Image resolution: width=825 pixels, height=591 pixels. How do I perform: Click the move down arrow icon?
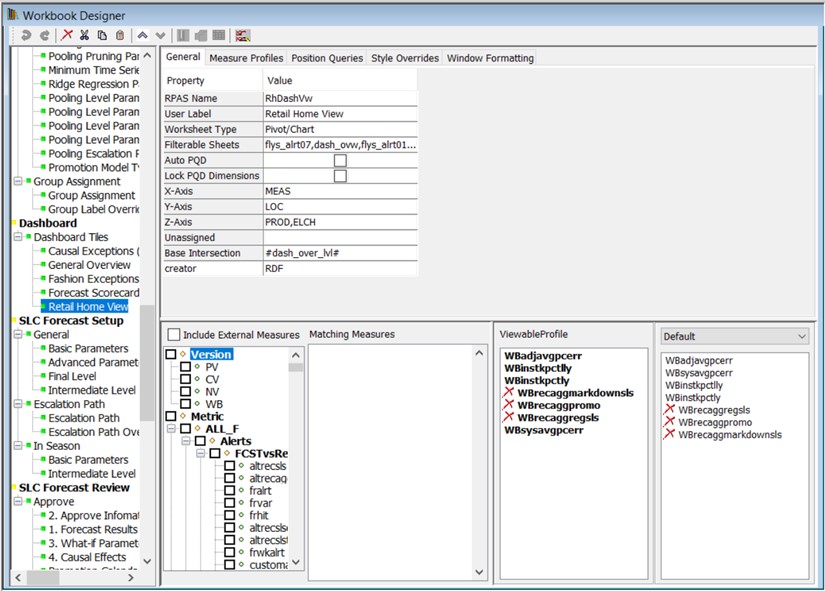pos(161,36)
